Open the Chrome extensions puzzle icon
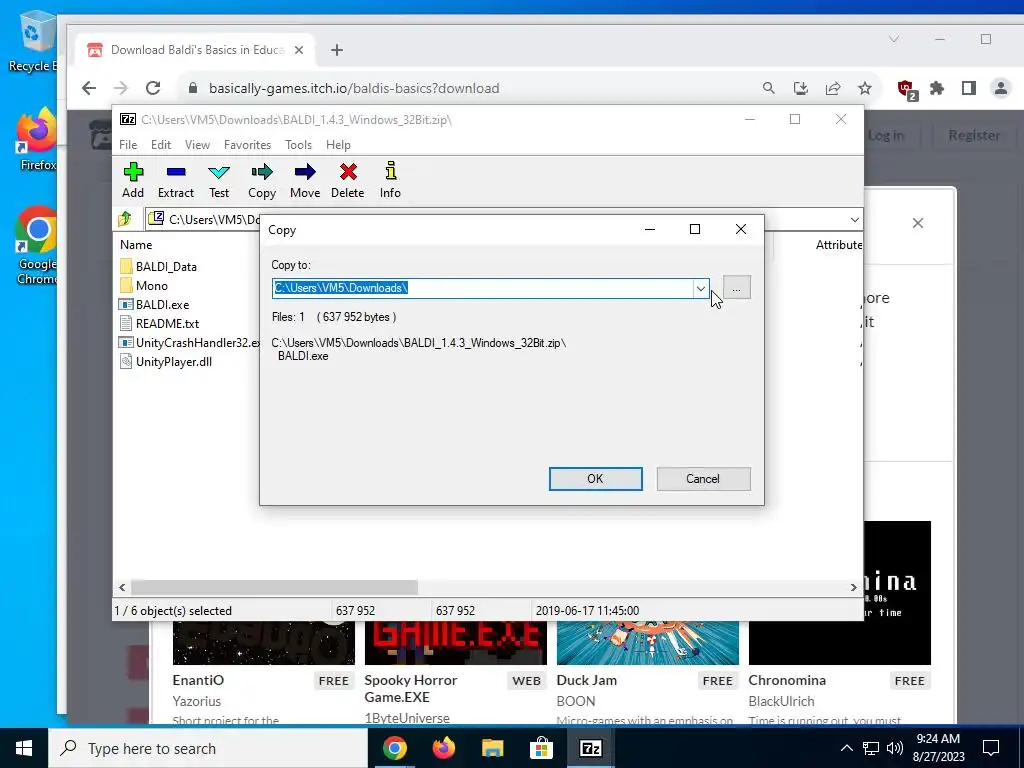This screenshot has height=768, width=1024. [937, 88]
